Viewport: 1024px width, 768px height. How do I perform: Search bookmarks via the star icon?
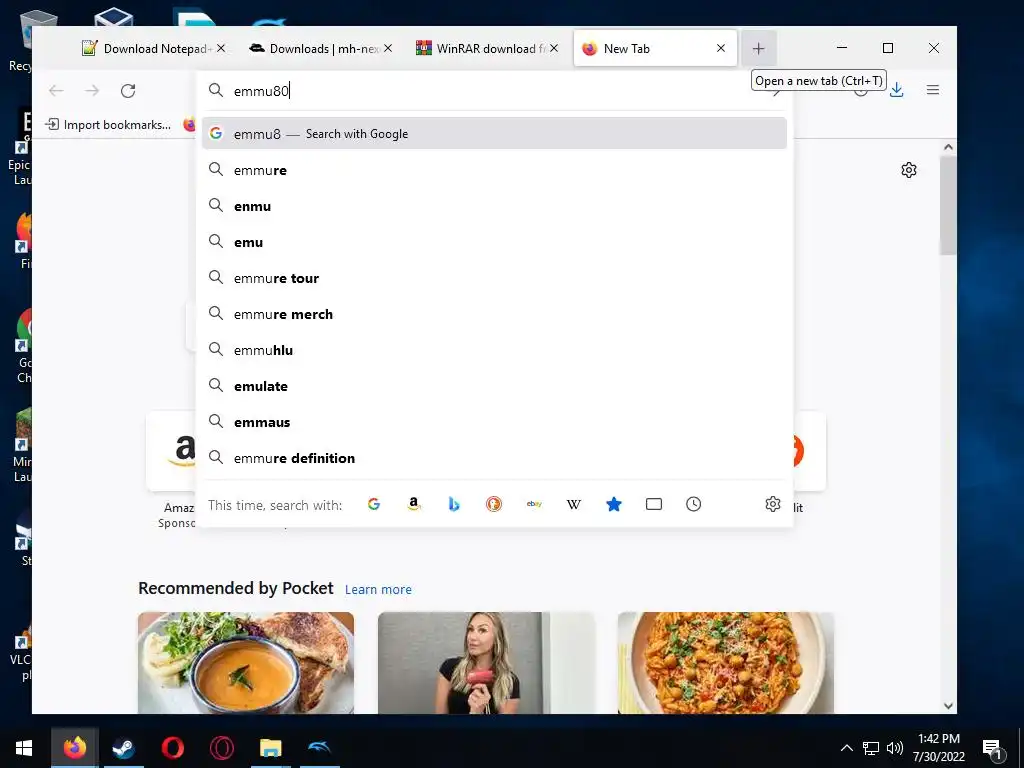click(614, 504)
